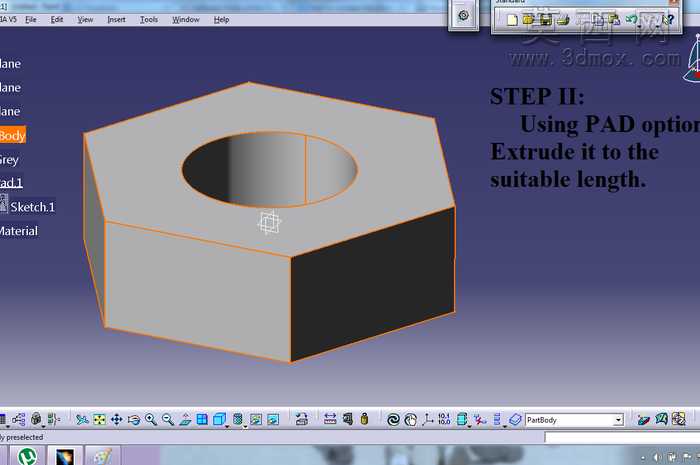Click the Open file icon in Standard toolbar
The image size is (700, 465).
tap(529, 20)
